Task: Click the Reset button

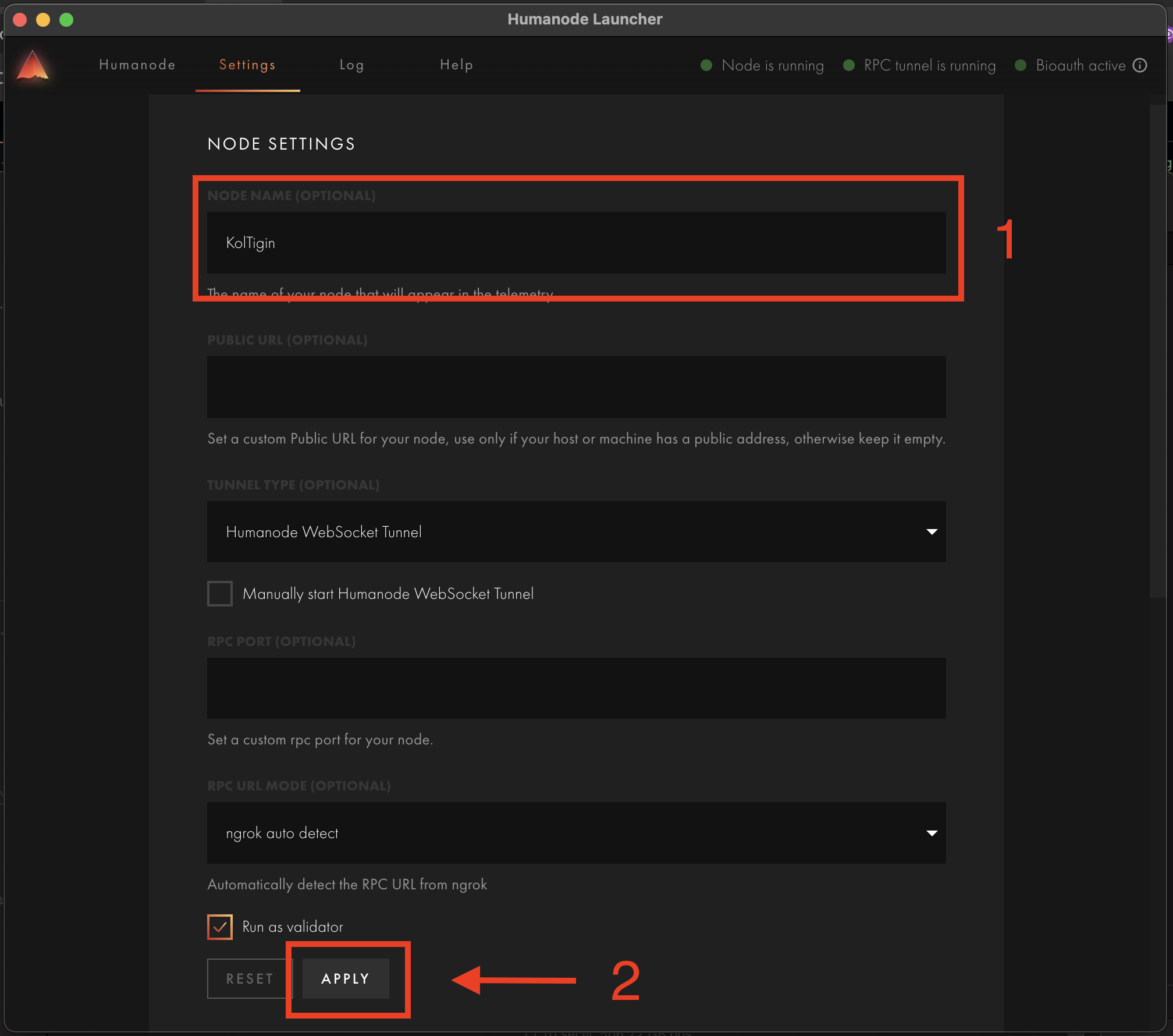Action: [249, 978]
